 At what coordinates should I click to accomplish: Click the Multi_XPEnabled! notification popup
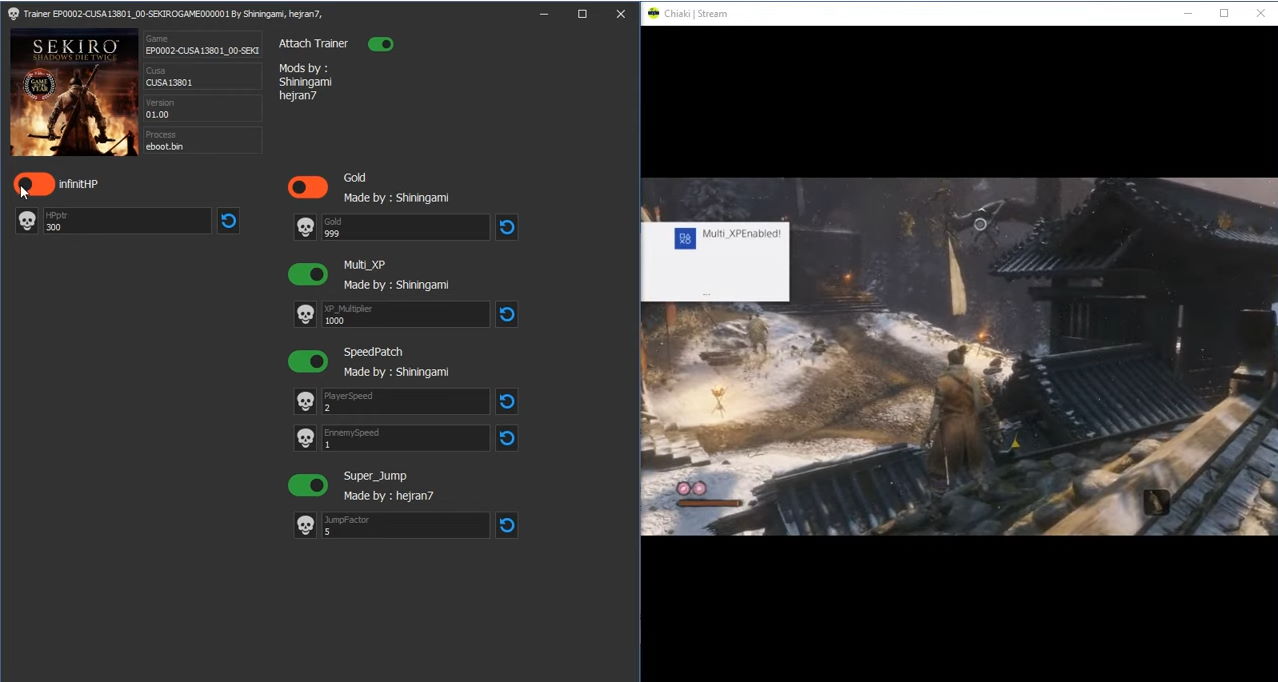click(x=715, y=262)
